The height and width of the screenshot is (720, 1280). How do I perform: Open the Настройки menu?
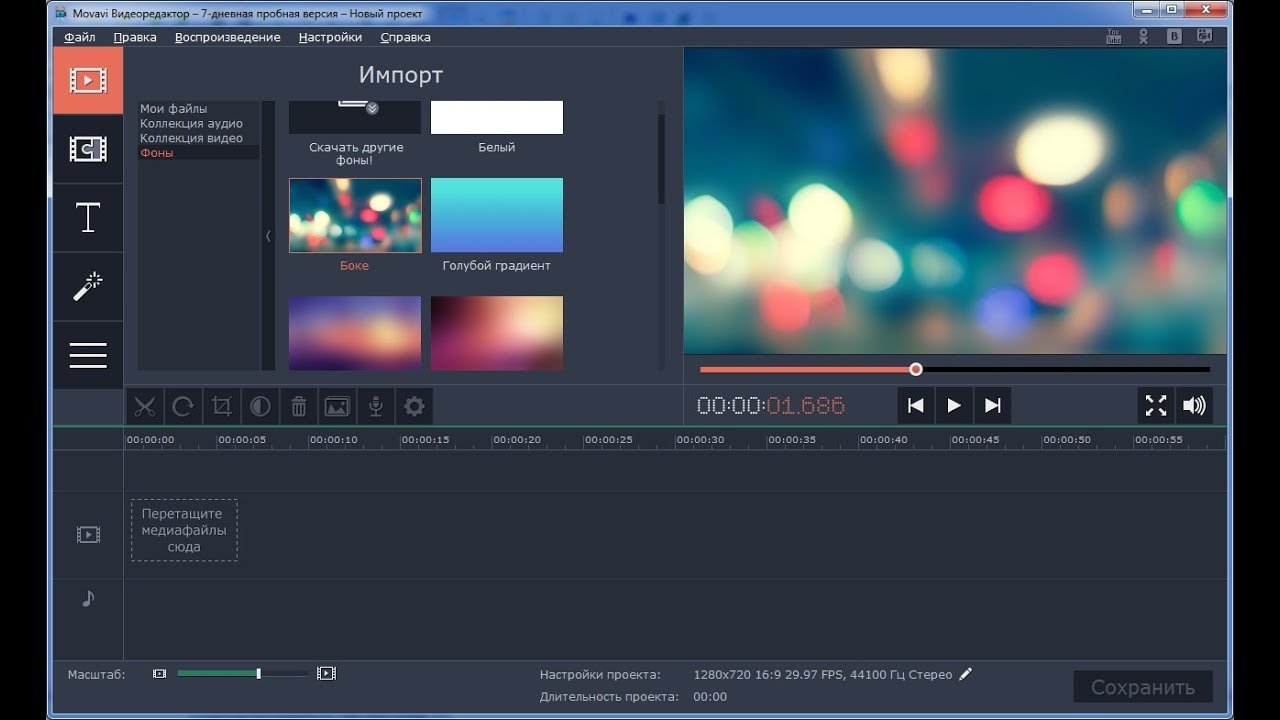[x=330, y=37]
